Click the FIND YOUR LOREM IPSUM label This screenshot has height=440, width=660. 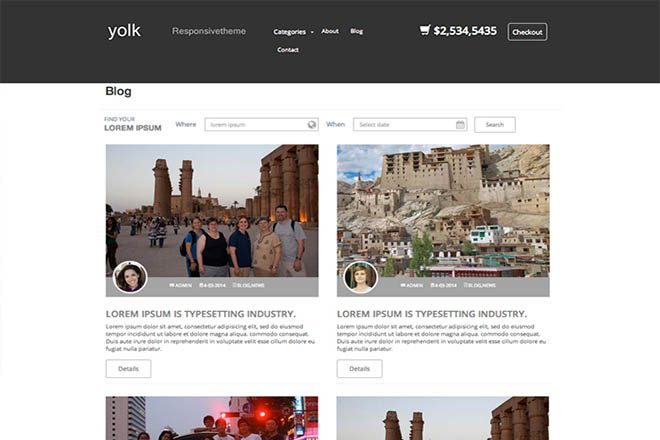(x=133, y=124)
